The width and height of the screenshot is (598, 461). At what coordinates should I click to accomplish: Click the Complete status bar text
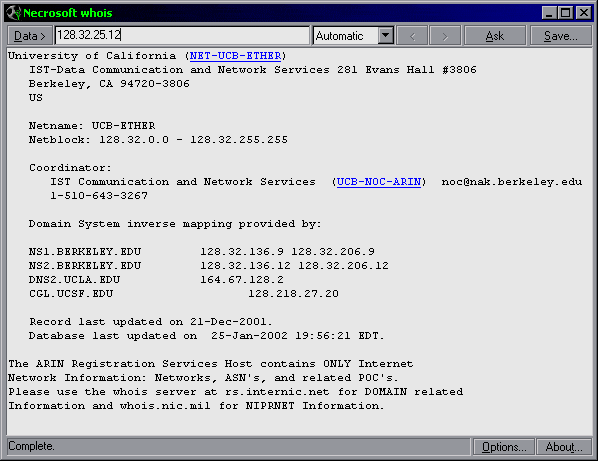[x=31, y=446]
